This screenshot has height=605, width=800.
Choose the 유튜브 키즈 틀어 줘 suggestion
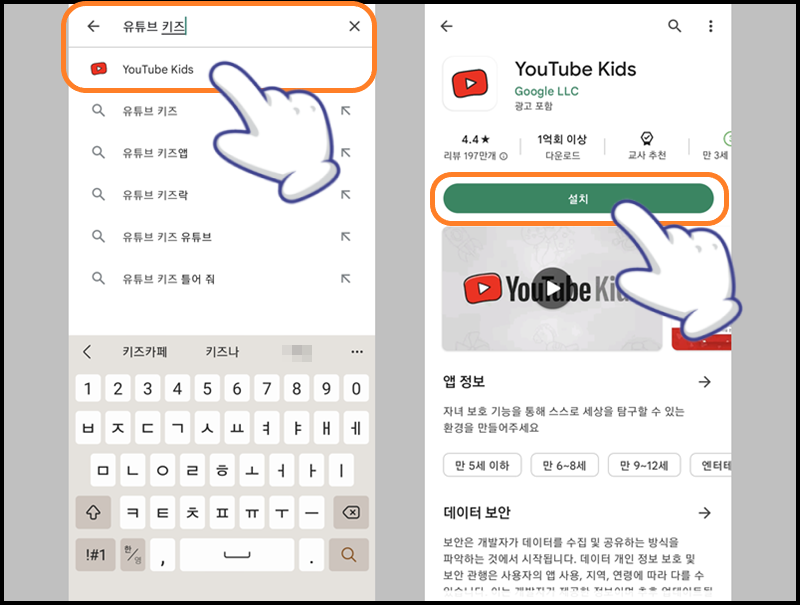(168, 279)
